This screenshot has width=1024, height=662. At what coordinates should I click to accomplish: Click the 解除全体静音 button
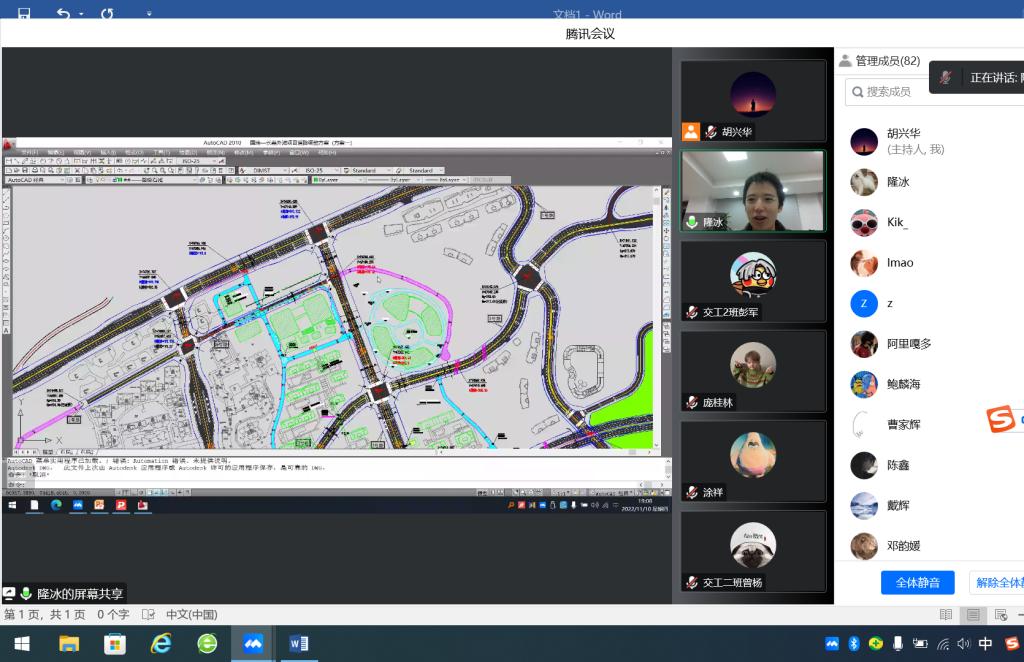[997, 582]
